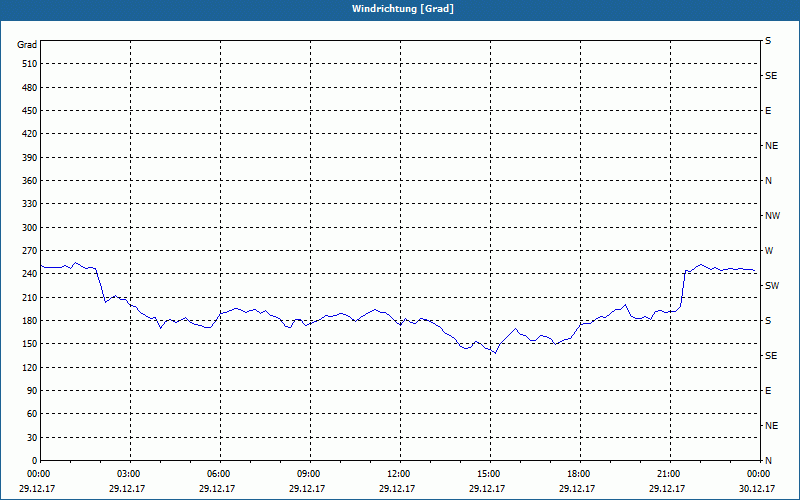Click the '420' y-axis label
This screenshot has height=500, width=800.
[x=30, y=134]
